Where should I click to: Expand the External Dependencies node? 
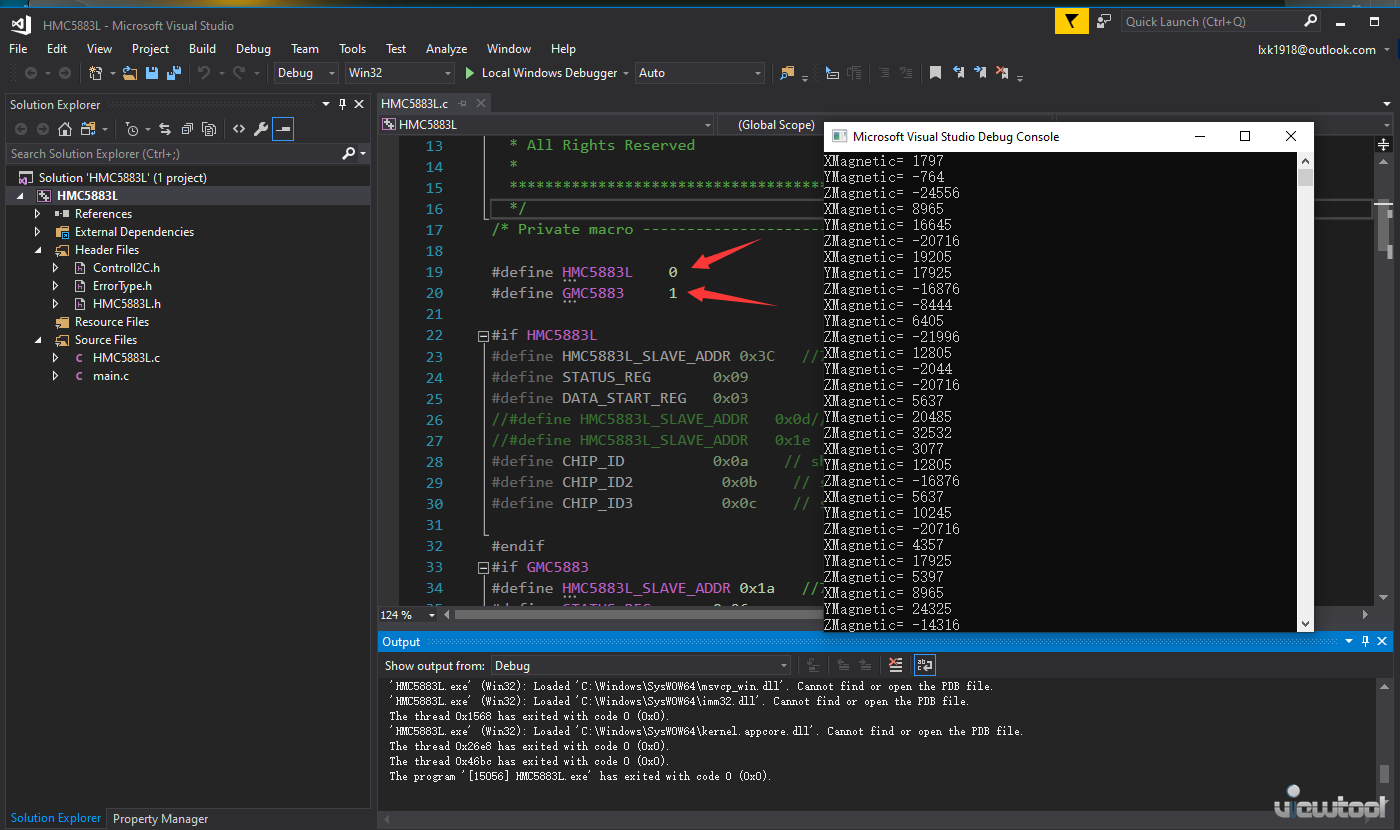[38, 232]
